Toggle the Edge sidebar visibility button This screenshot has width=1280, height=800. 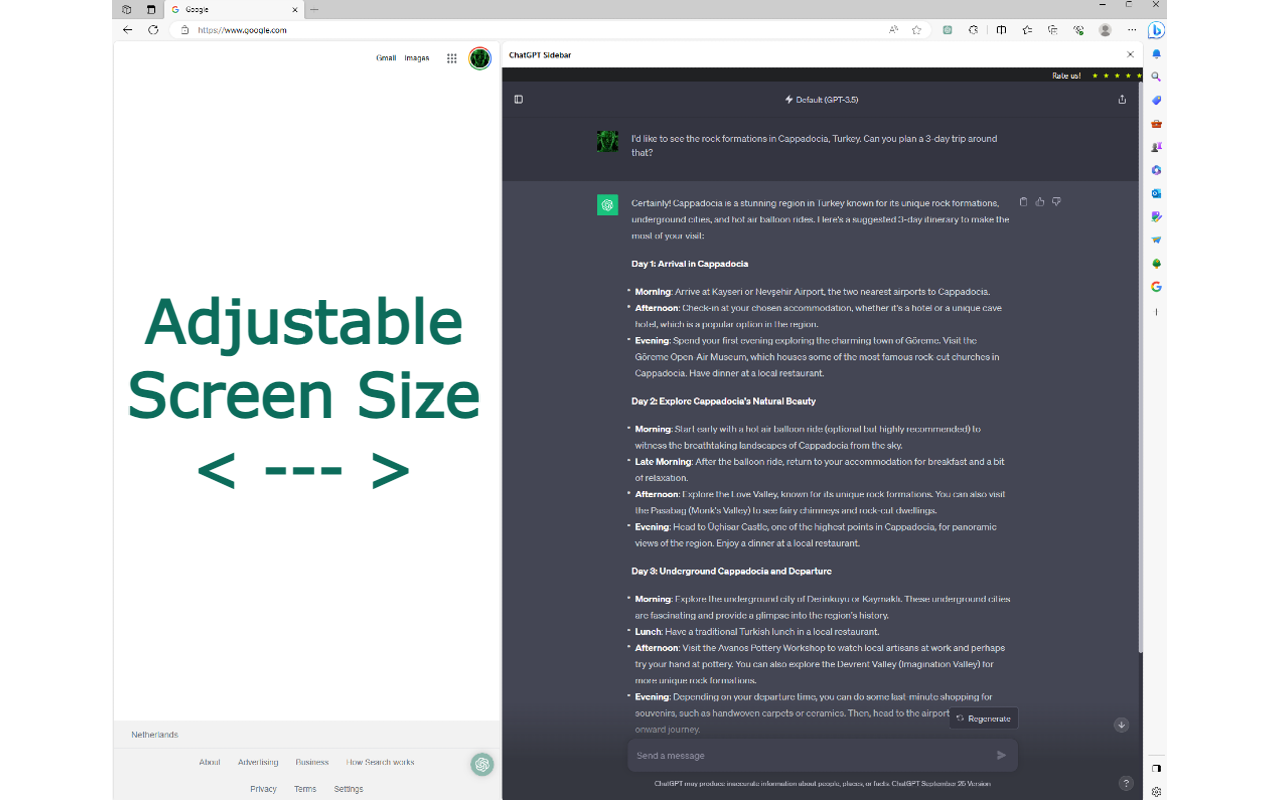(x=1156, y=768)
